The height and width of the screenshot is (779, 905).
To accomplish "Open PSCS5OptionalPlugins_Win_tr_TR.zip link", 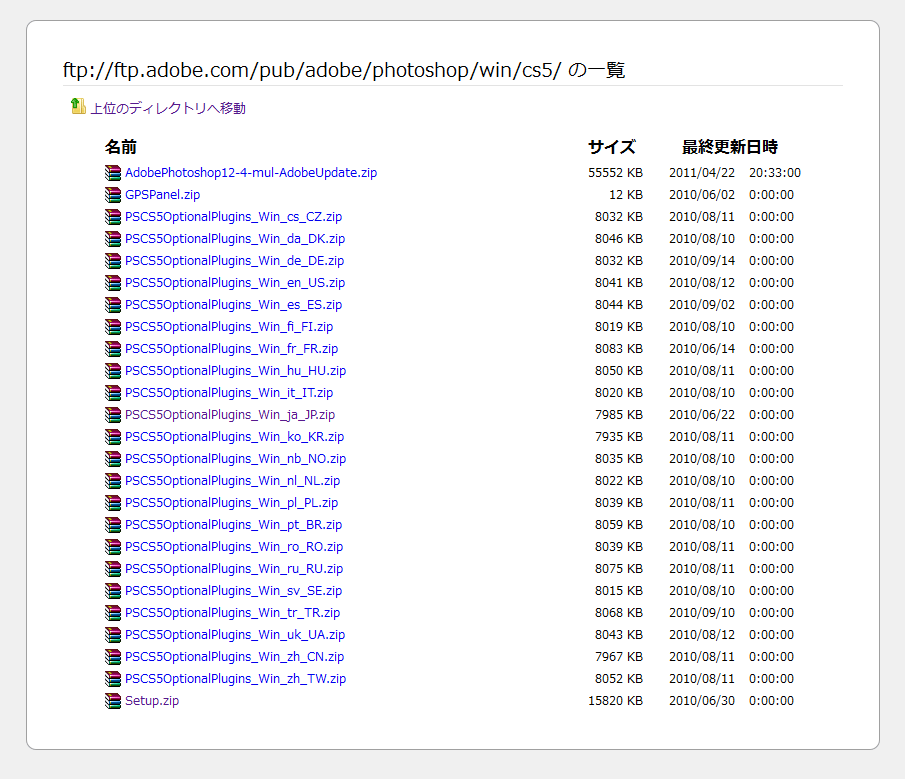I will pyautogui.click(x=233, y=611).
